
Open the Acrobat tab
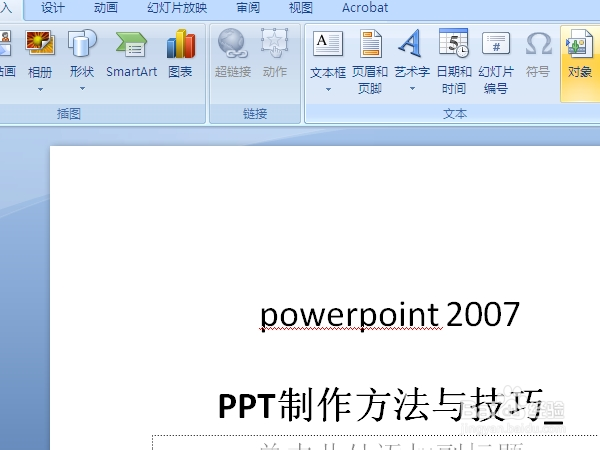tap(365, 8)
